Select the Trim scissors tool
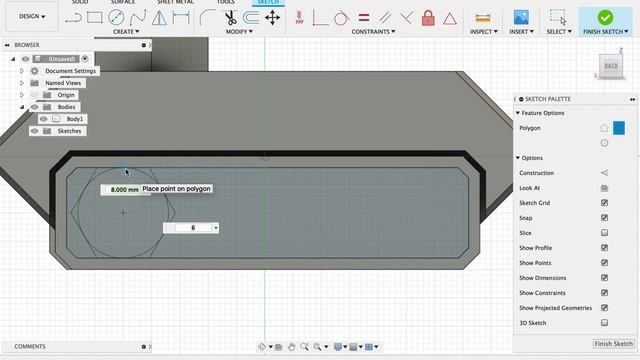This screenshot has width=640, height=360. [x=231, y=18]
